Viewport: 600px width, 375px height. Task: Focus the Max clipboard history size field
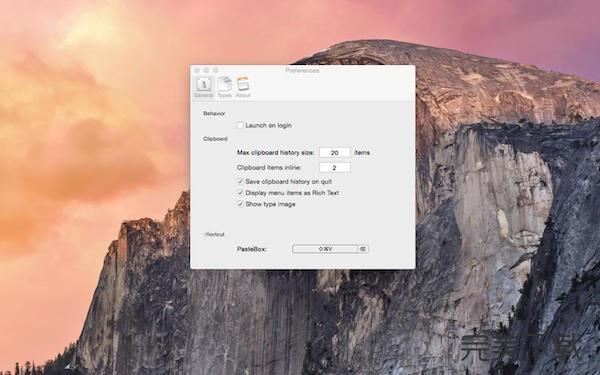click(x=335, y=152)
